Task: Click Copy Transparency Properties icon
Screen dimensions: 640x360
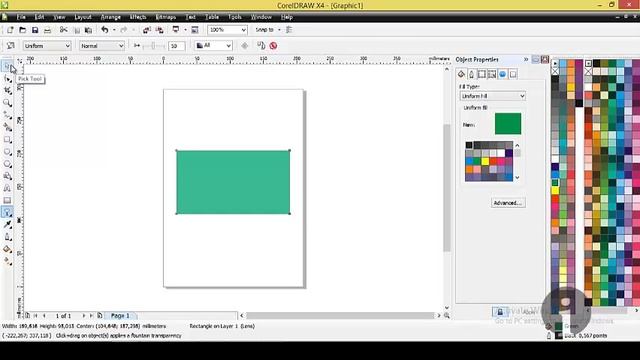Action: pos(261,46)
